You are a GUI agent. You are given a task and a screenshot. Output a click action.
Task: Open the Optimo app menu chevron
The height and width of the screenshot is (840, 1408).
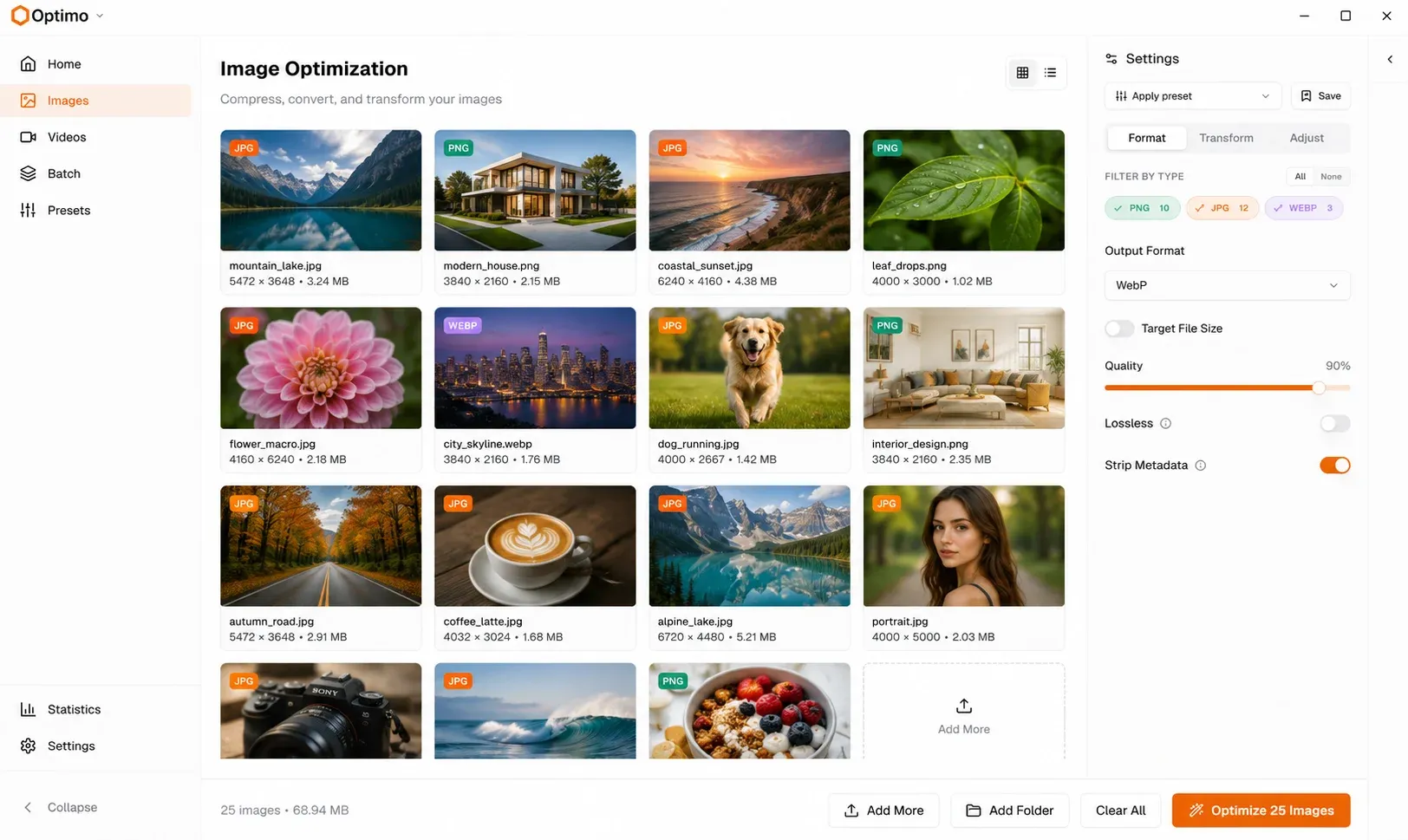100,16
